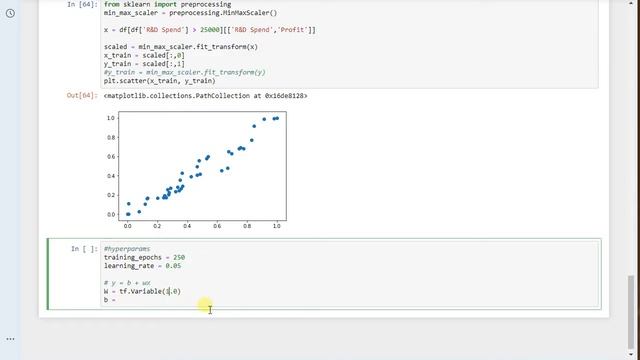Click the scatter plot output image

coord(197,170)
